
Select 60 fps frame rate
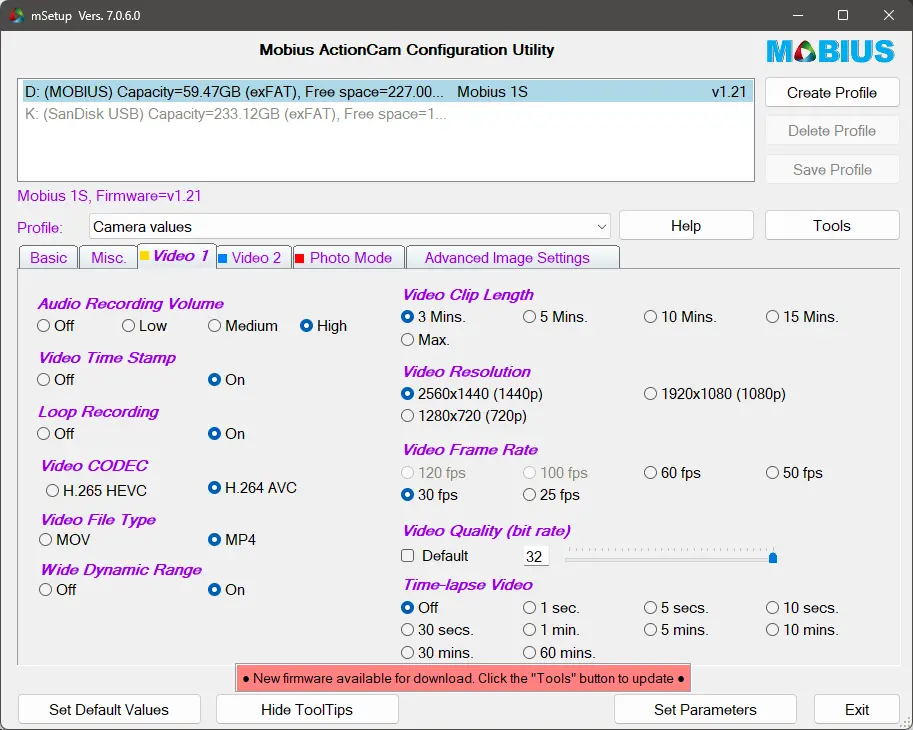[x=672, y=473]
